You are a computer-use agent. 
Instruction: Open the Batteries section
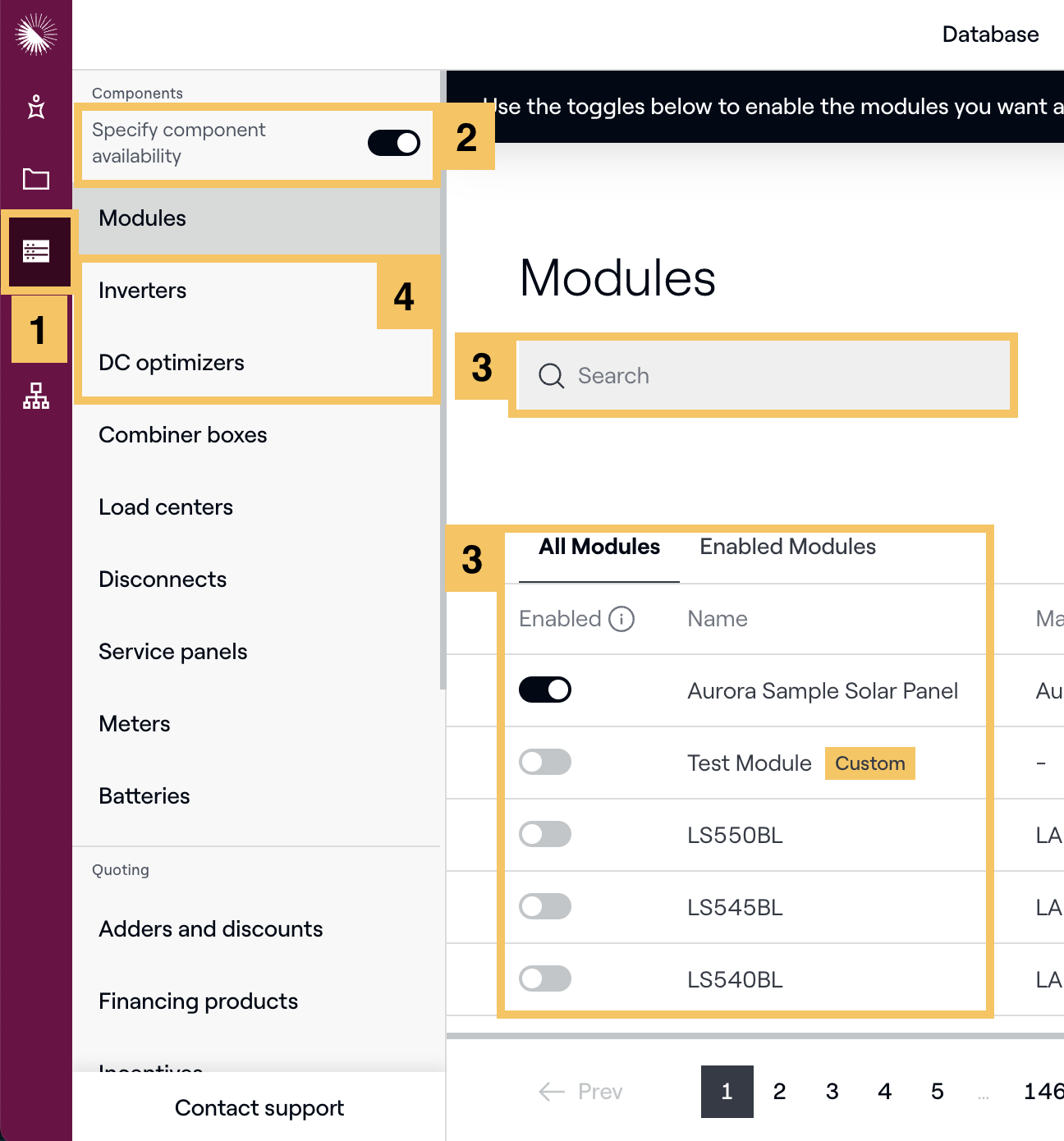click(144, 795)
